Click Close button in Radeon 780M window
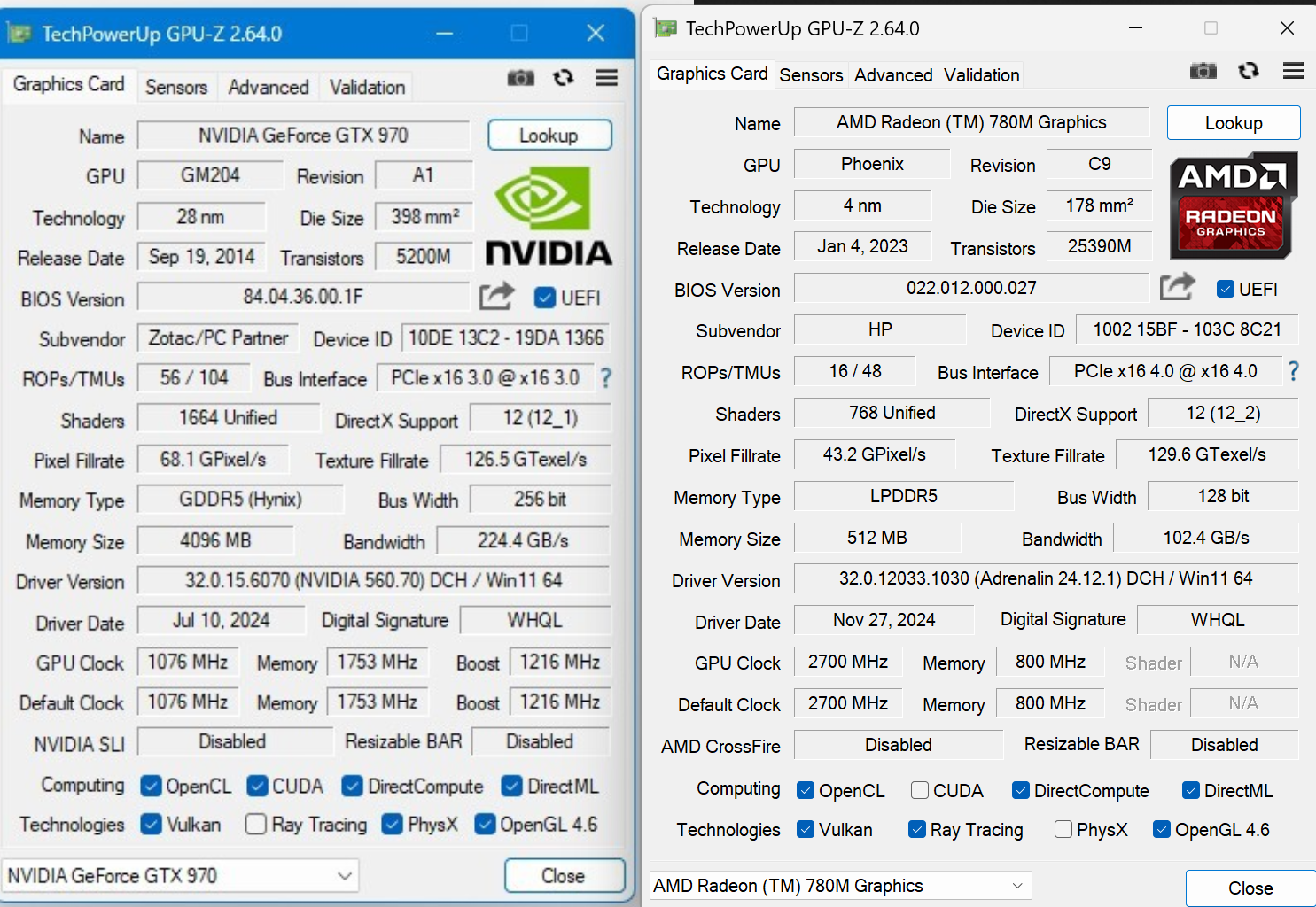 (1250, 888)
